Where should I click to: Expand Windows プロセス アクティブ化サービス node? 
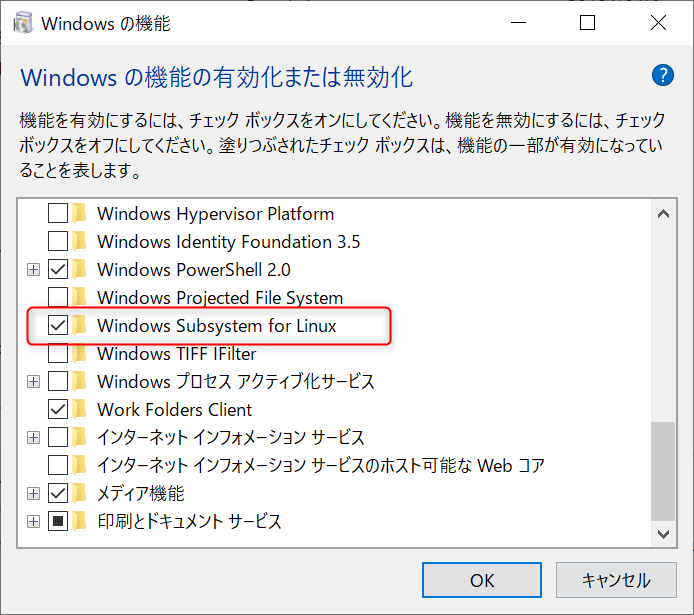[x=33, y=381]
